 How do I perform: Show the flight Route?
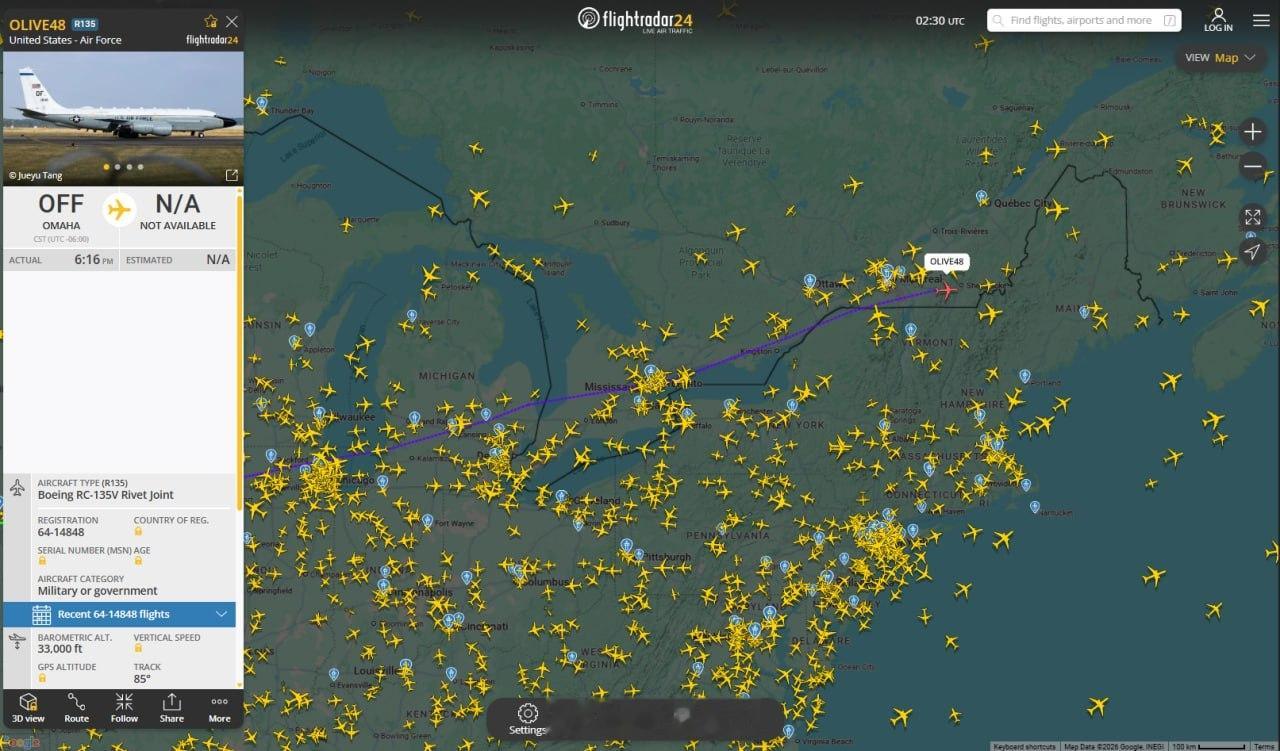pyautogui.click(x=77, y=707)
